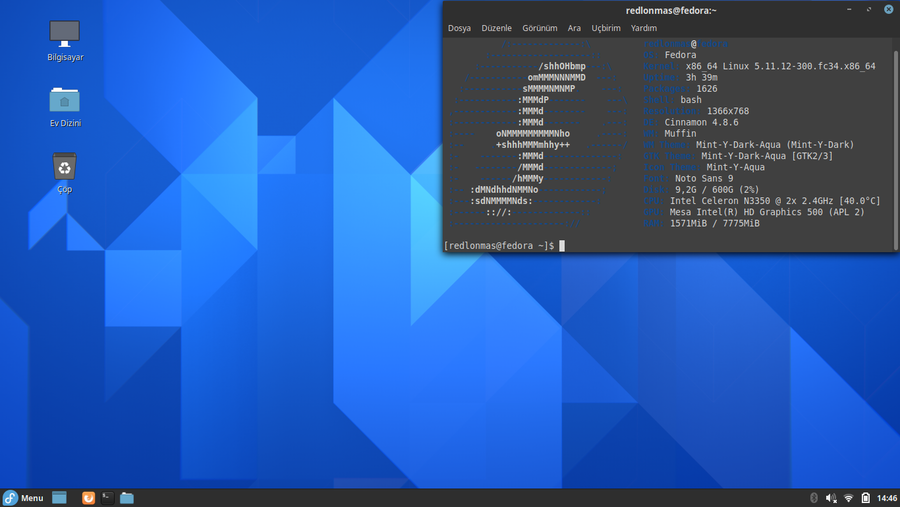Click the 14:46 clock in the panel

[886, 498]
